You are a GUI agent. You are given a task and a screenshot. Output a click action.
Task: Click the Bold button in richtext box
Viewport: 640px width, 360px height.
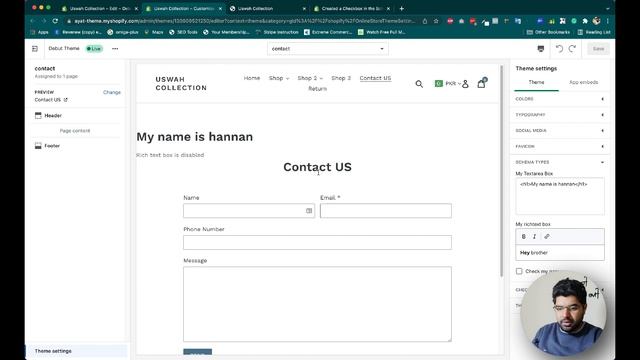[x=524, y=236]
